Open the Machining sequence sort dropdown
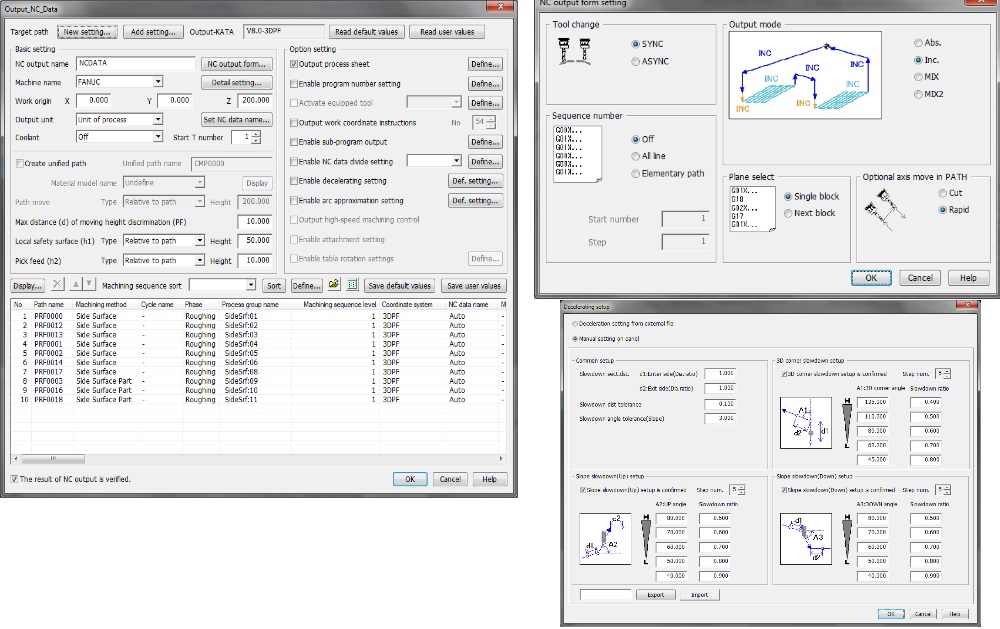1000x629 pixels. (250, 285)
